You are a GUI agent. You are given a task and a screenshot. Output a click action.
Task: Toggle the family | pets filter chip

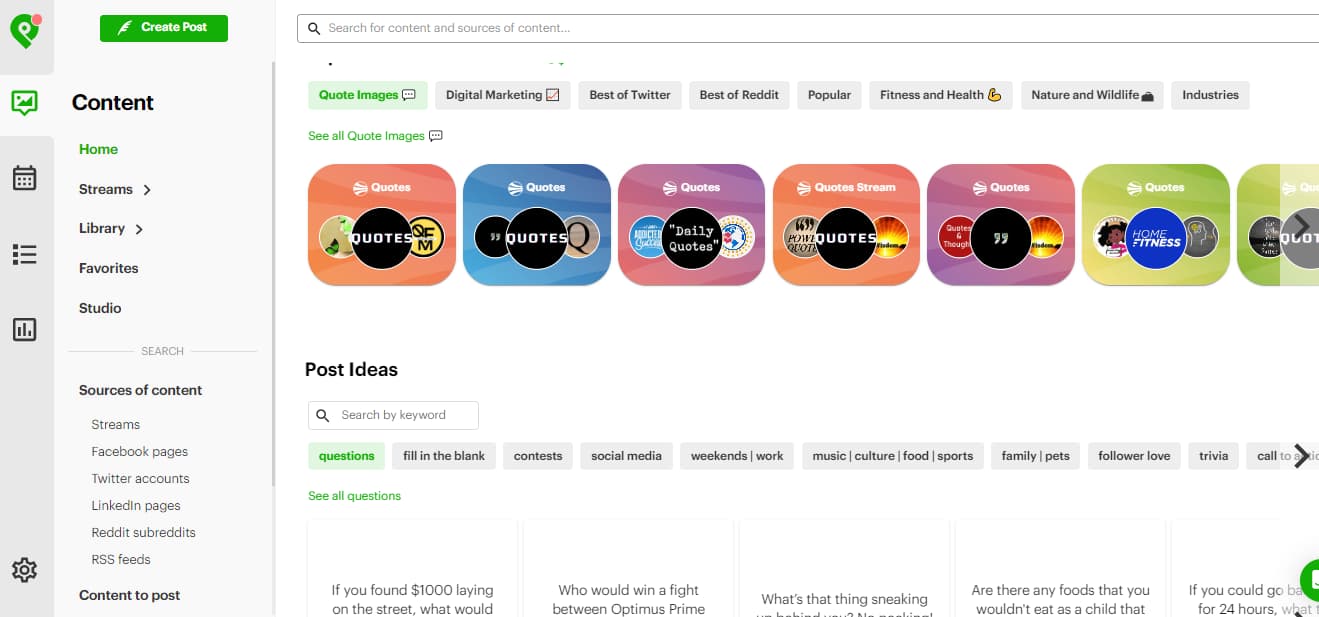click(x=1035, y=455)
